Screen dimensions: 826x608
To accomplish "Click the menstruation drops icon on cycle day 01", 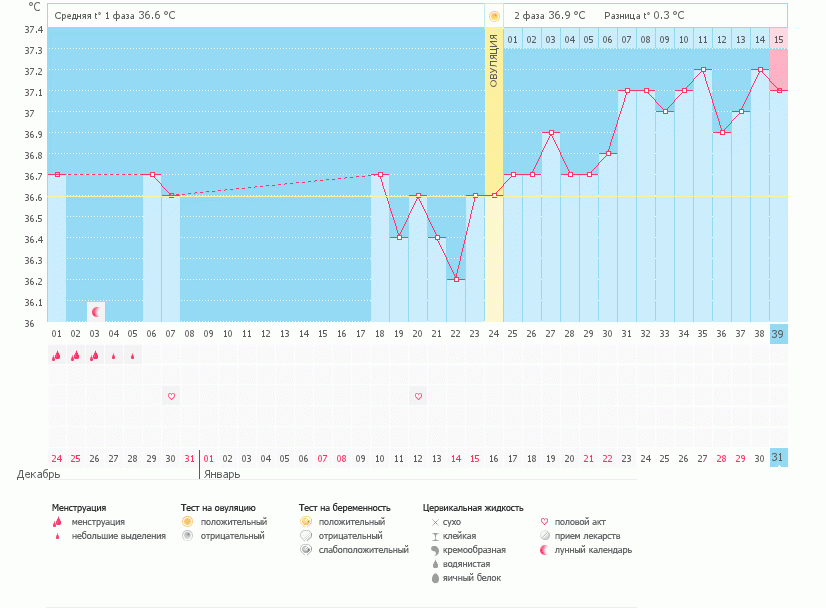I will 57,355.
